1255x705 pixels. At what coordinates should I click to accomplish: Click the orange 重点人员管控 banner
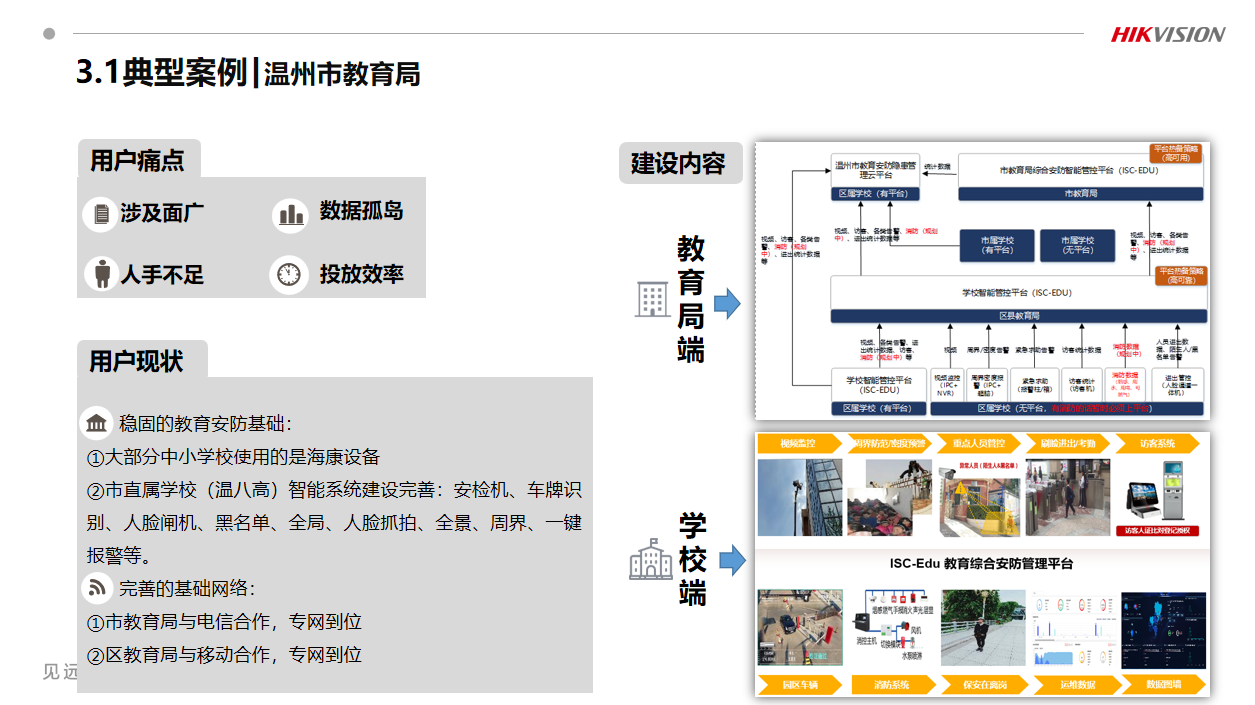977,443
